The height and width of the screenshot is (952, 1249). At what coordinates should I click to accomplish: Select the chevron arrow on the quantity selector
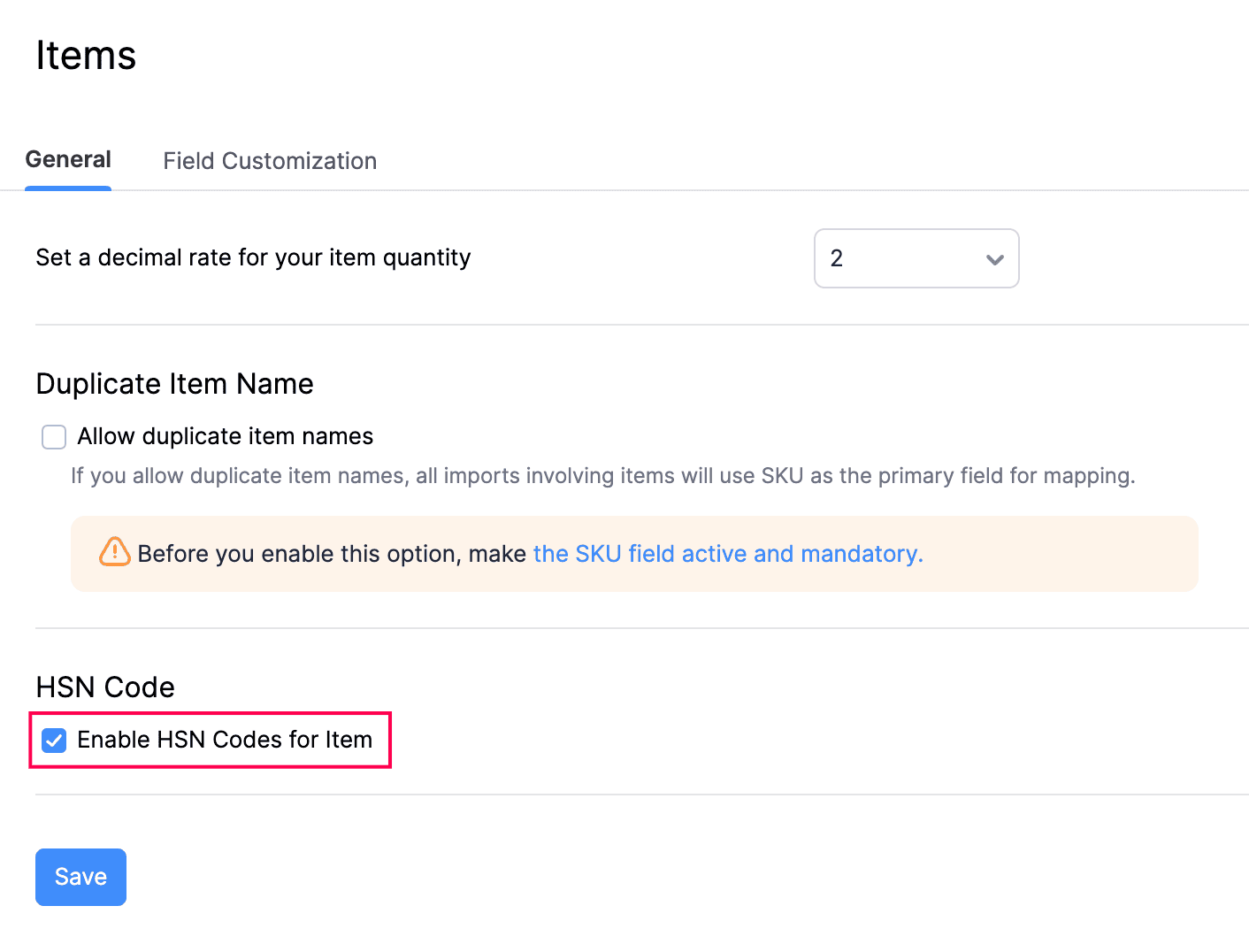click(x=994, y=258)
